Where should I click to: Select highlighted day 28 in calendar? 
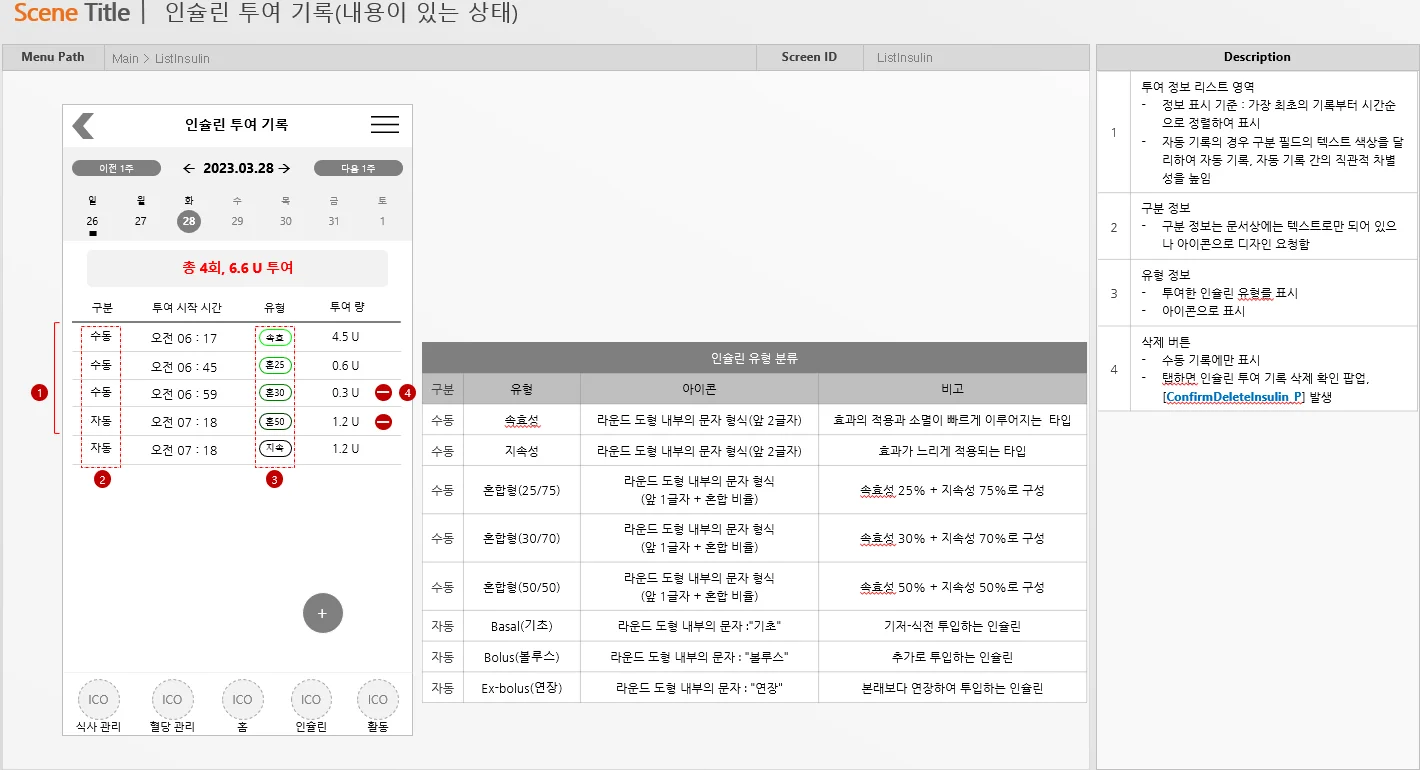tap(189, 221)
